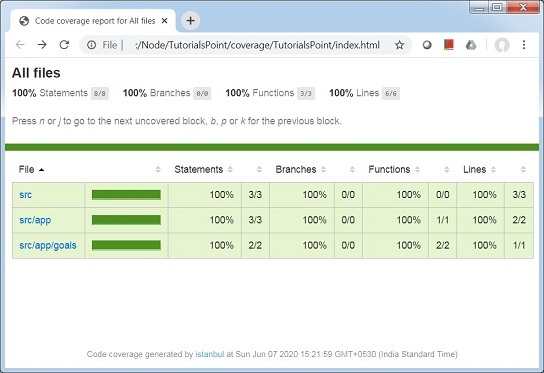Click the src/app row coverage bar
544x373 pixels.
[x=126, y=220]
